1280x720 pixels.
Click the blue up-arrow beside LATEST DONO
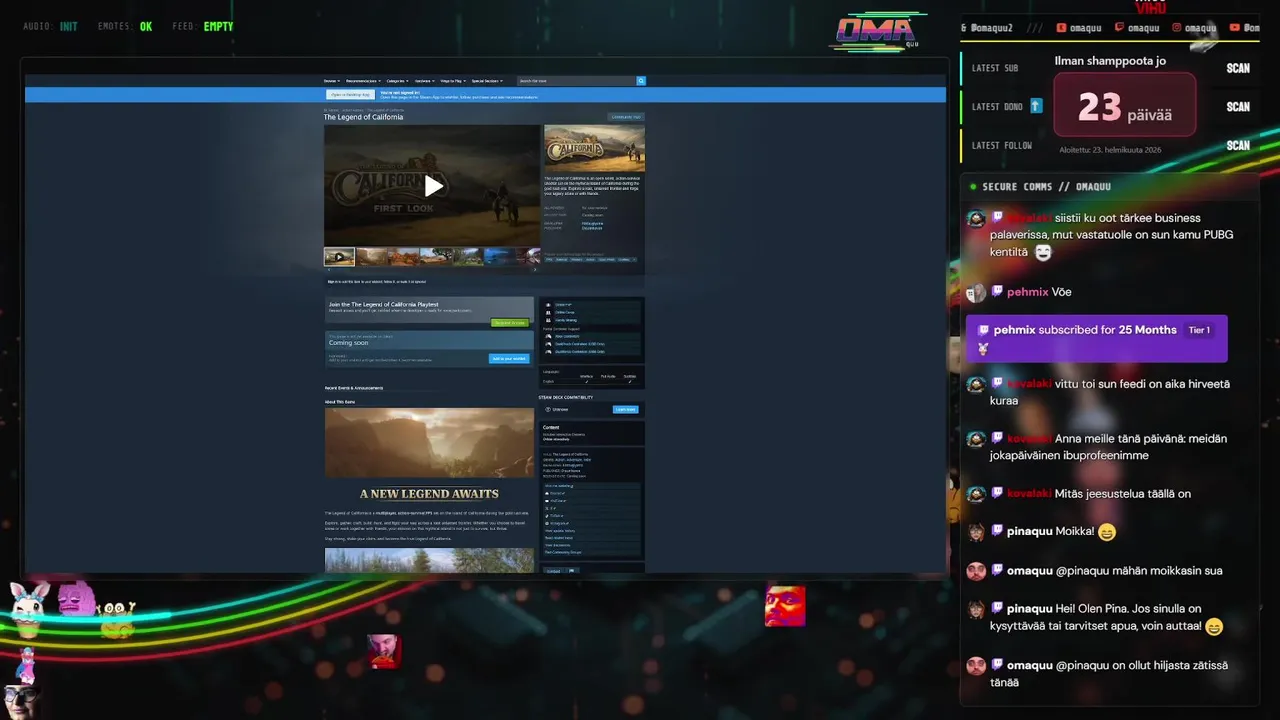pyautogui.click(x=1036, y=106)
